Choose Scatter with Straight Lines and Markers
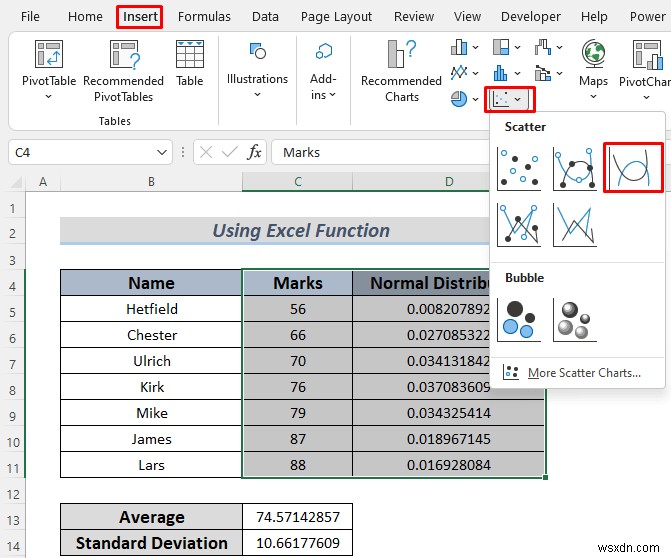Image resolution: width=671 pixels, height=558 pixels. (519, 225)
